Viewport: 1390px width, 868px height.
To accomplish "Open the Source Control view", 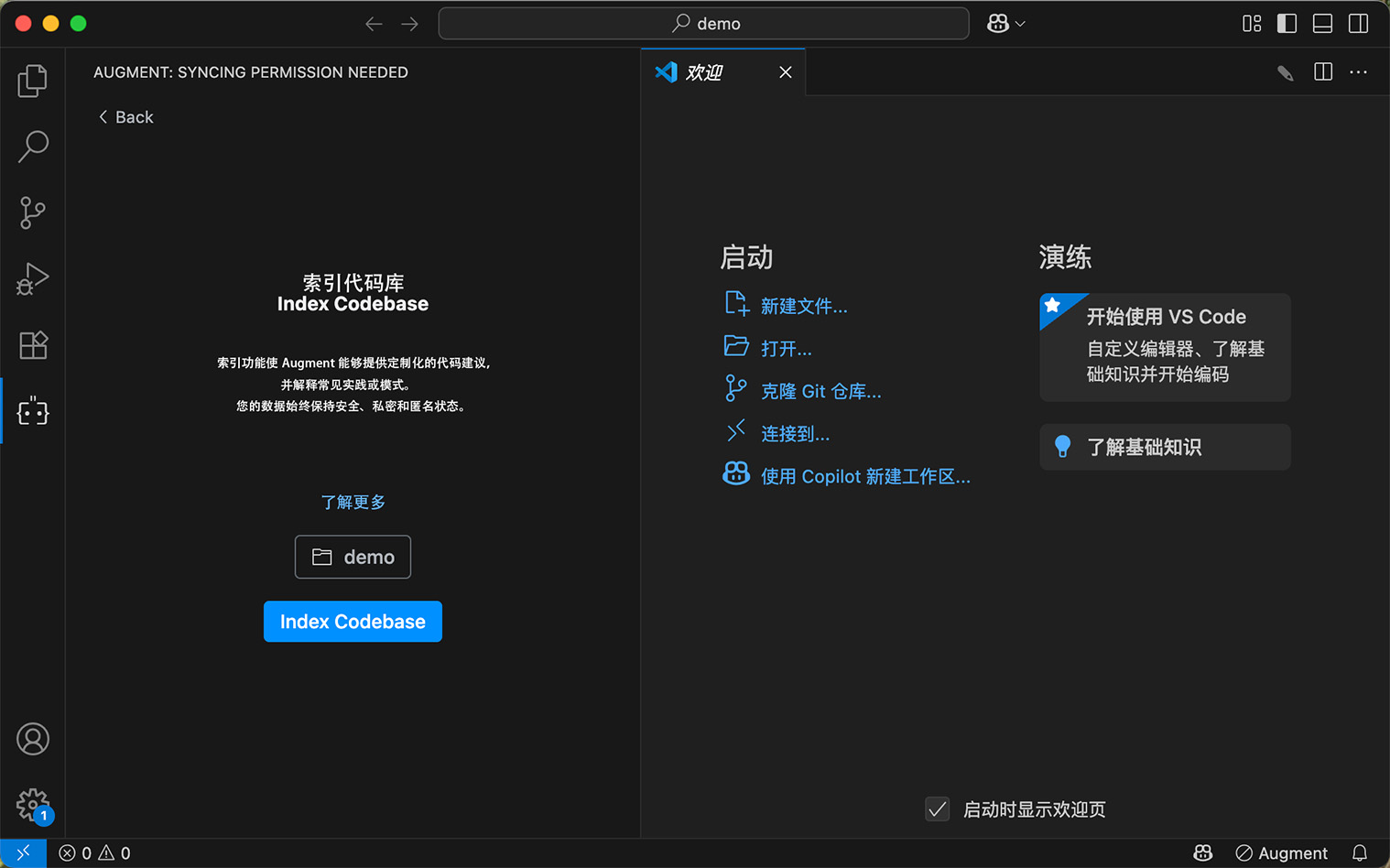I will click(x=33, y=212).
